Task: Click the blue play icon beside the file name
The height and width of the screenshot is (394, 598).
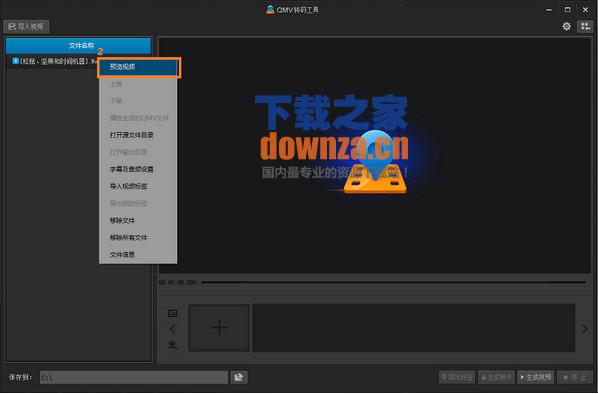Action: tap(16, 61)
